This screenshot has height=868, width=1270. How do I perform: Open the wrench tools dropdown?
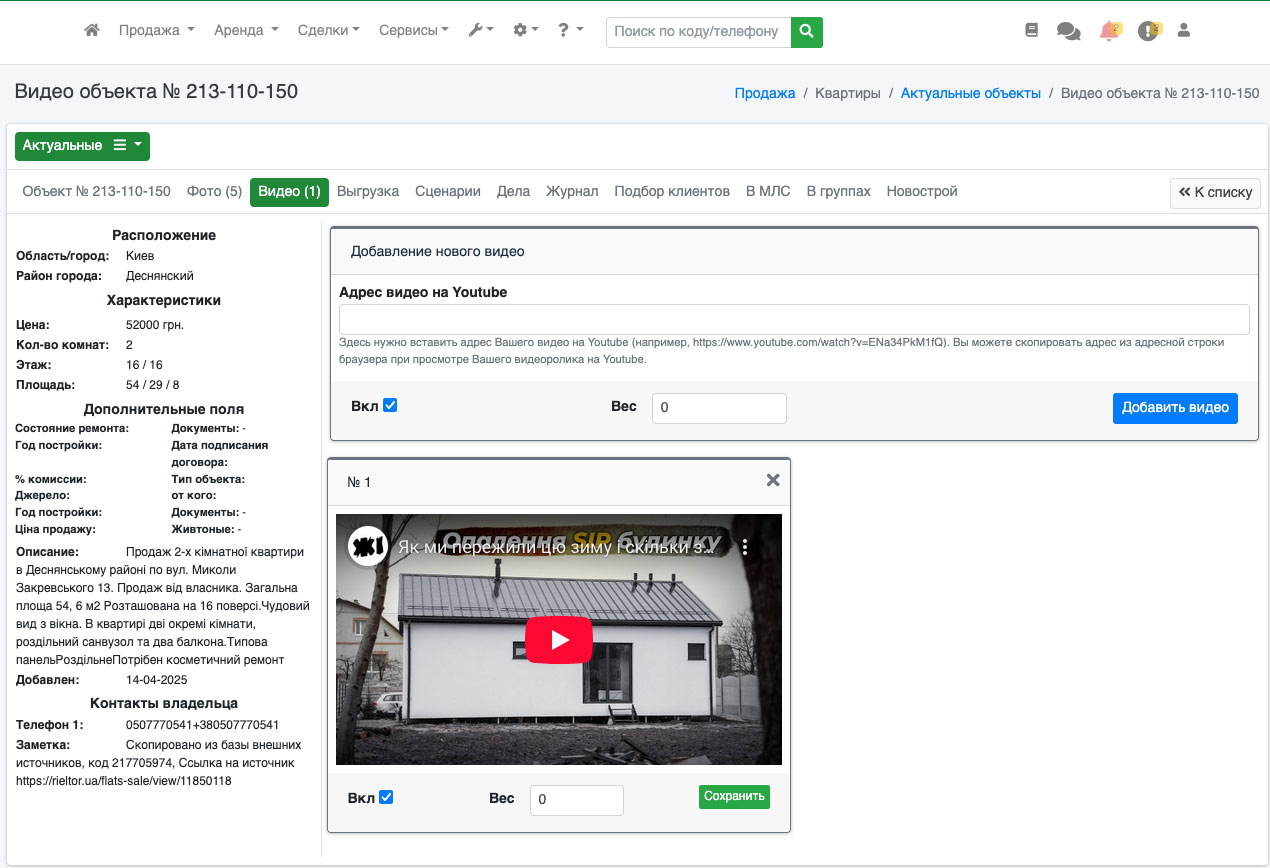tap(480, 31)
